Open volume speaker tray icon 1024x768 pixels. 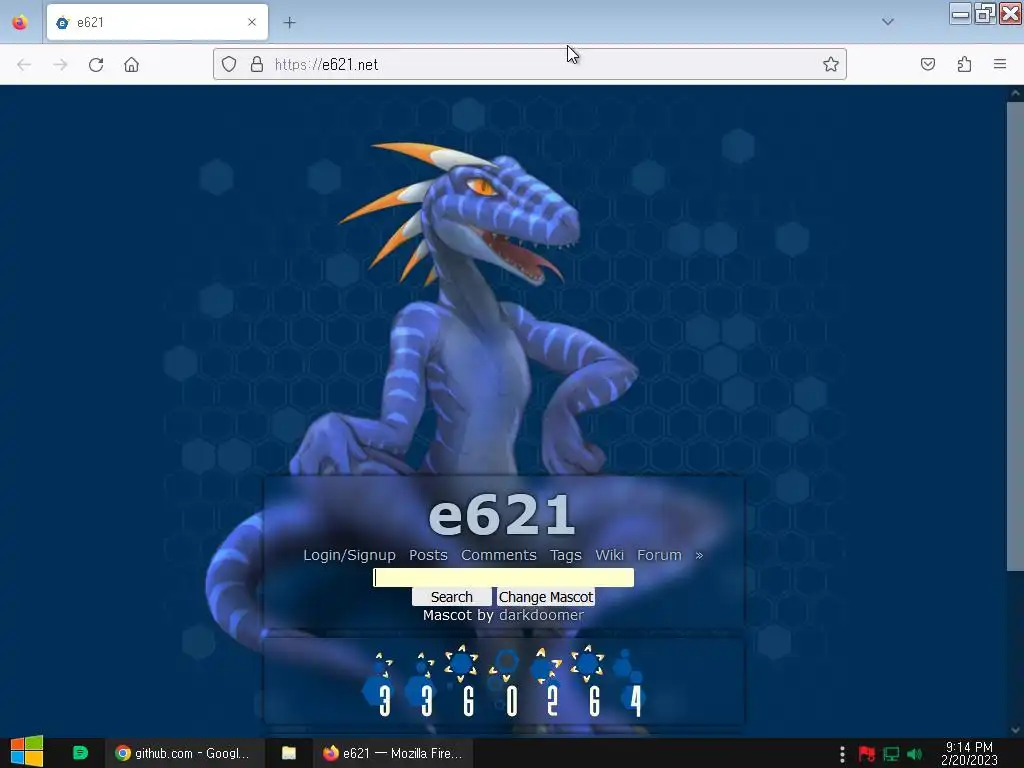(915, 754)
